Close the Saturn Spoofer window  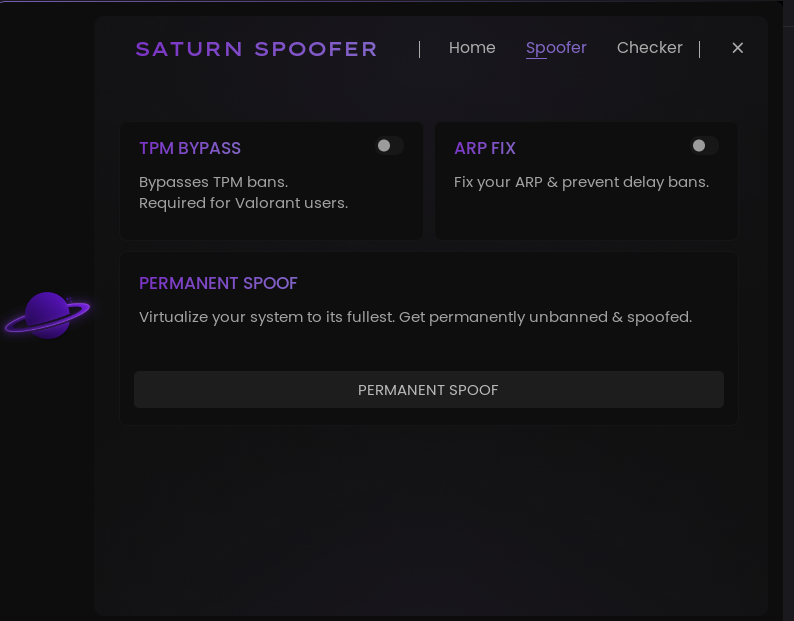pyautogui.click(x=737, y=48)
